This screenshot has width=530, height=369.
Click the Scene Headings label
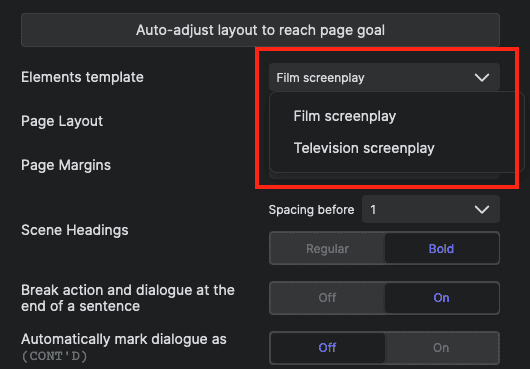(75, 230)
